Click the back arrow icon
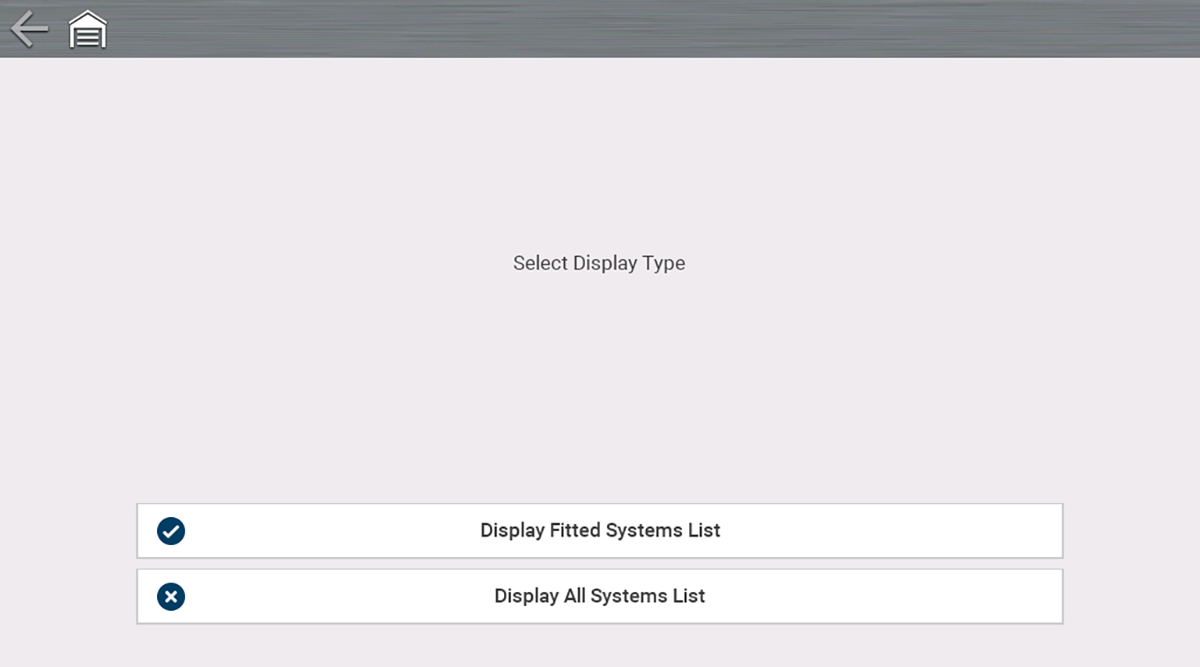Viewport: 1200px width, 667px height. (x=29, y=30)
